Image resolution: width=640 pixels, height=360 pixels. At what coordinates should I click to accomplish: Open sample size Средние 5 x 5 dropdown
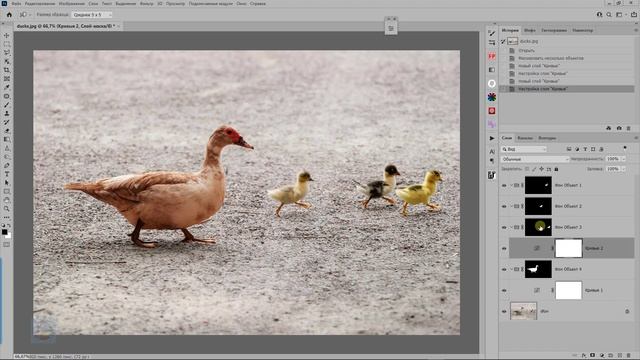pos(92,15)
